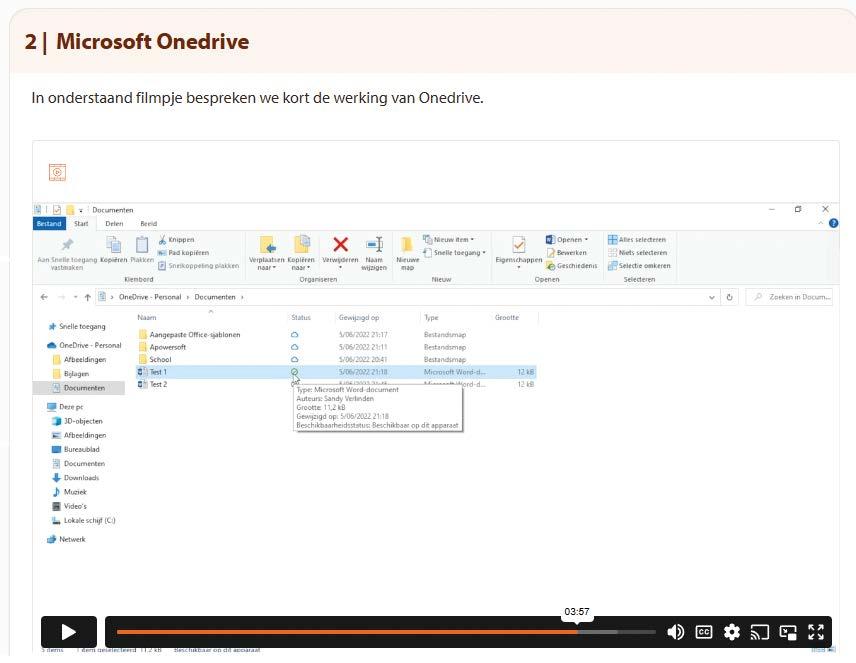Sort by the Gewijzigd op column header
The height and width of the screenshot is (663, 856).
click(x=359, y=317)
